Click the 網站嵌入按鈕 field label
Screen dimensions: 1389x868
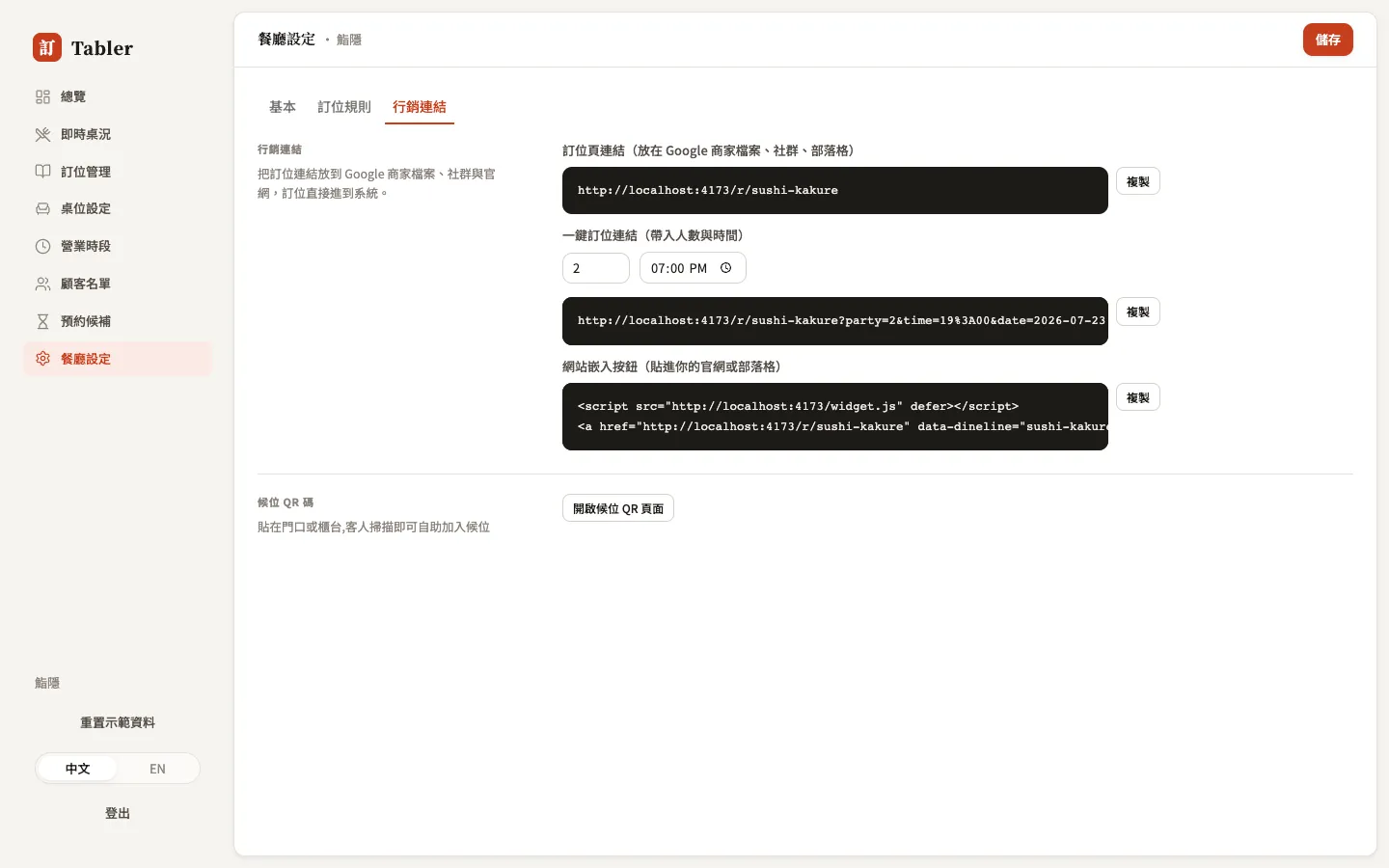click(x=673, y=366)
